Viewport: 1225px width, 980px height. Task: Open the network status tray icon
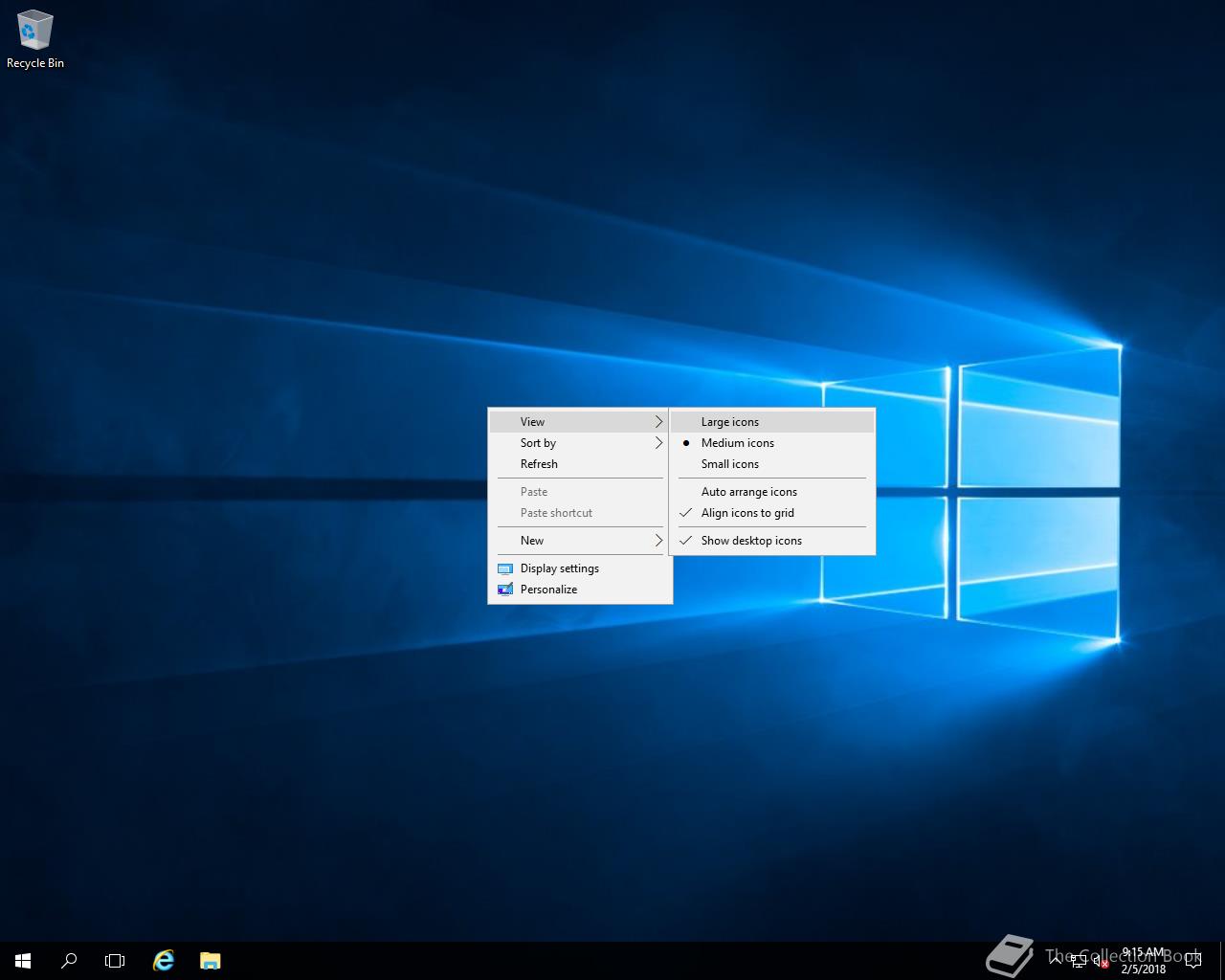click(1079, 962)
